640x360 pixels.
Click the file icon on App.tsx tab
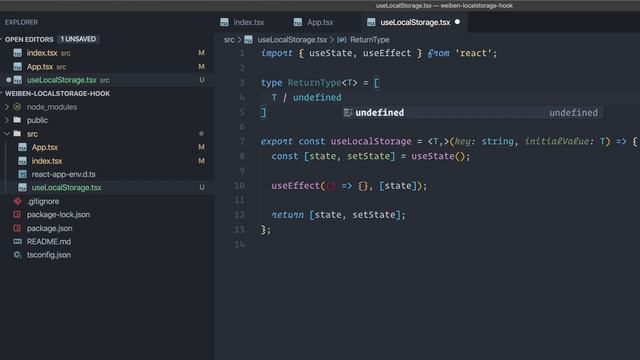tap(298, 22)
